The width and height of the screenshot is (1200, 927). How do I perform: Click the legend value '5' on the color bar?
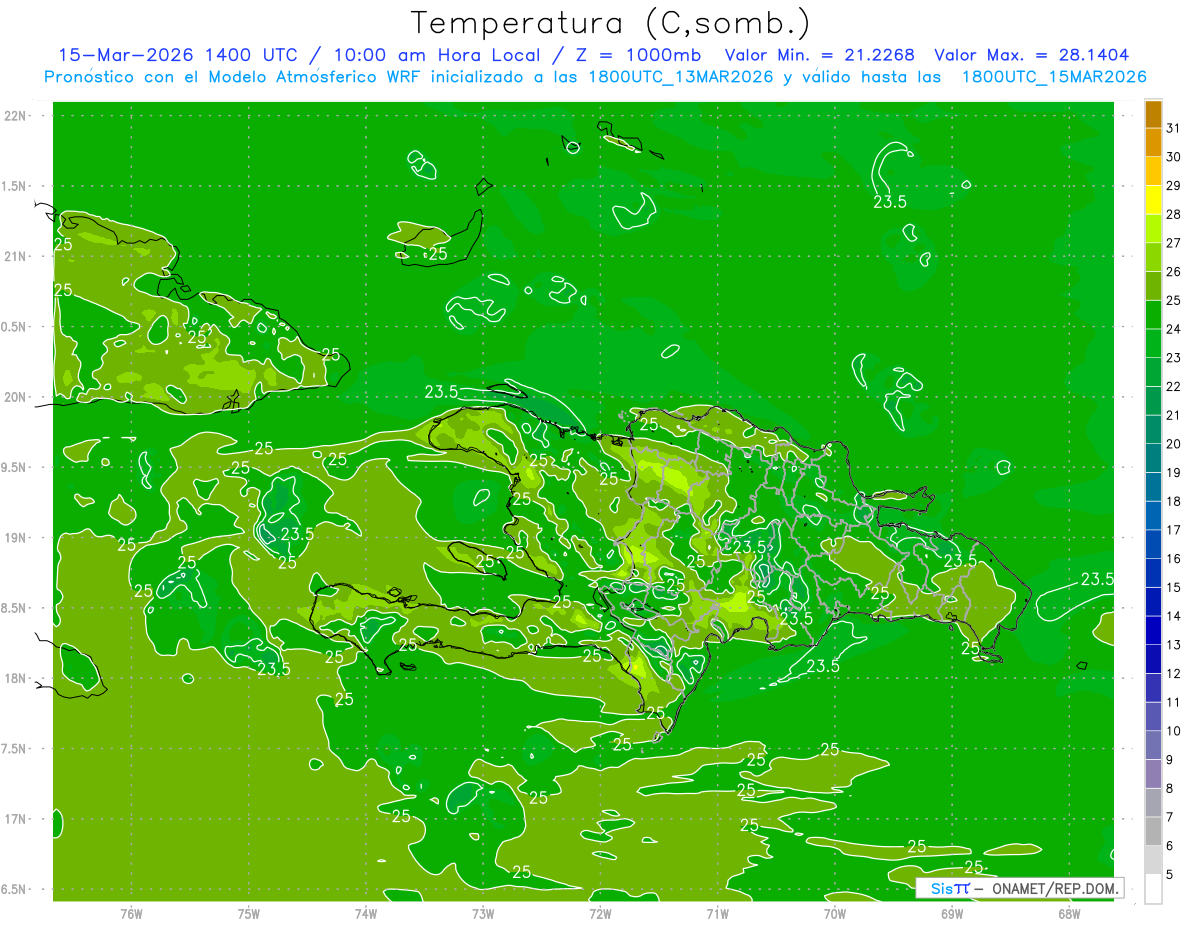(x=1170, y=875)
